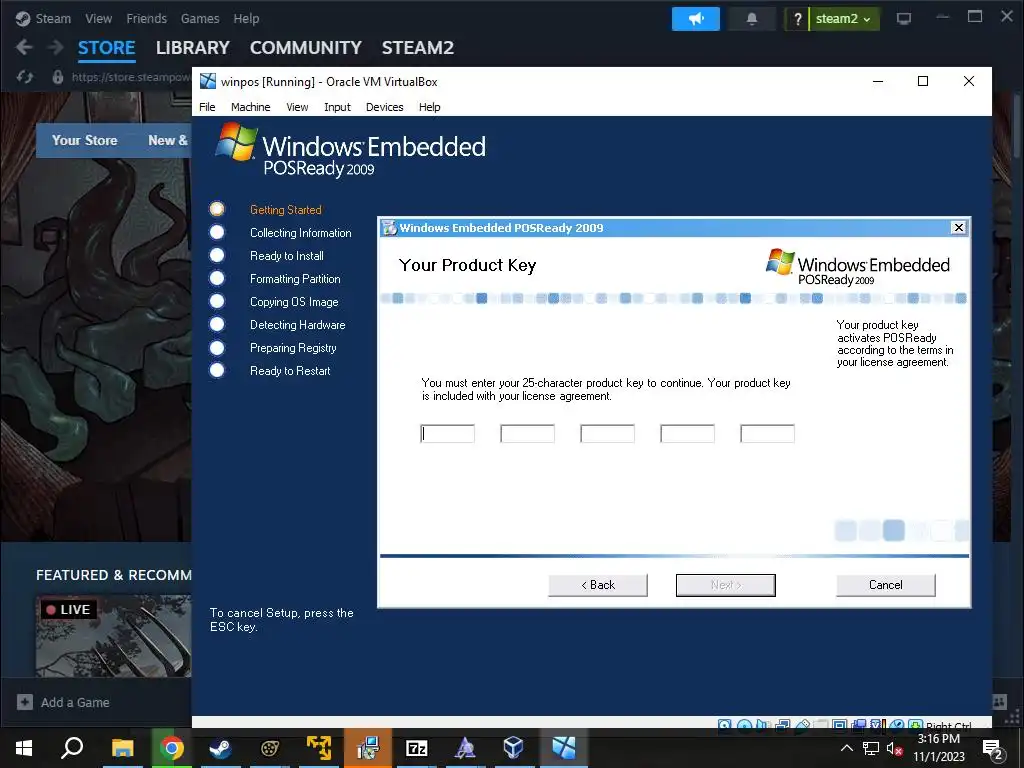
Task: Open Steam's Games menu
Action: pyautogui.click(x=200, y=19)
